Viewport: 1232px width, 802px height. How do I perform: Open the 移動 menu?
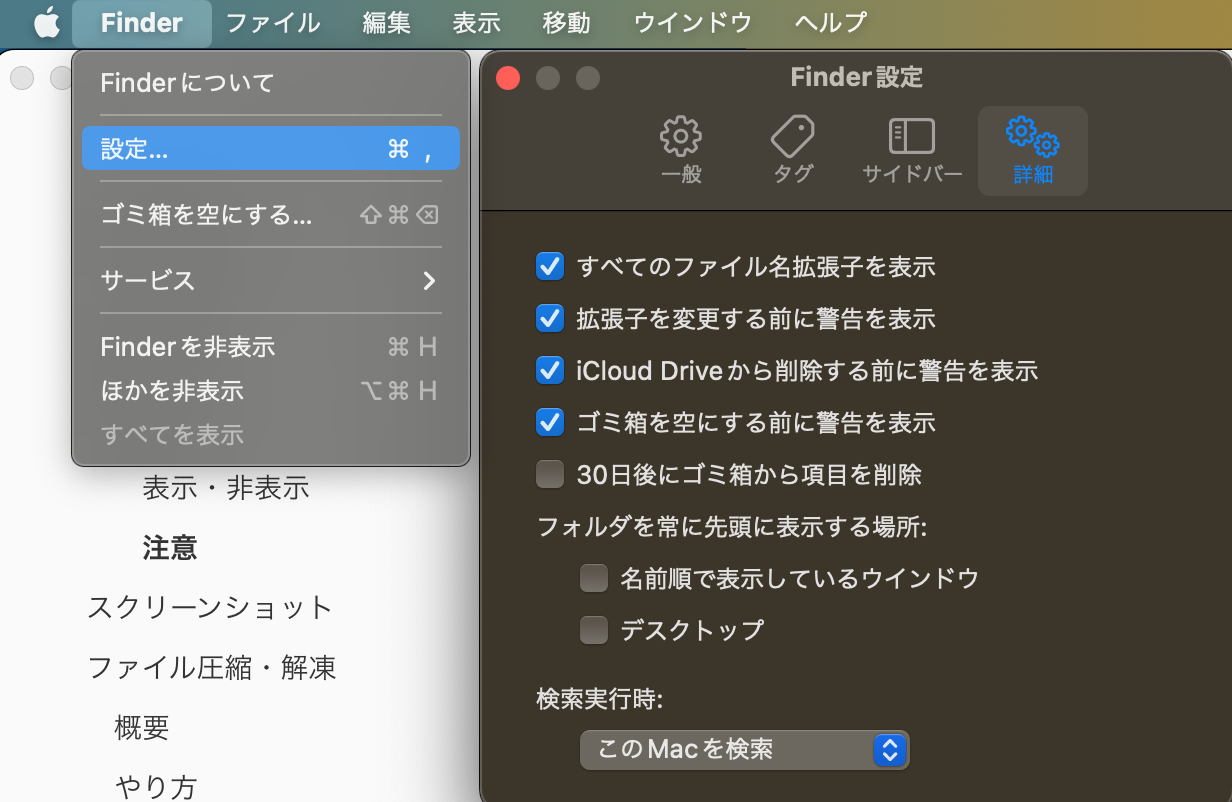coord(566,22)
